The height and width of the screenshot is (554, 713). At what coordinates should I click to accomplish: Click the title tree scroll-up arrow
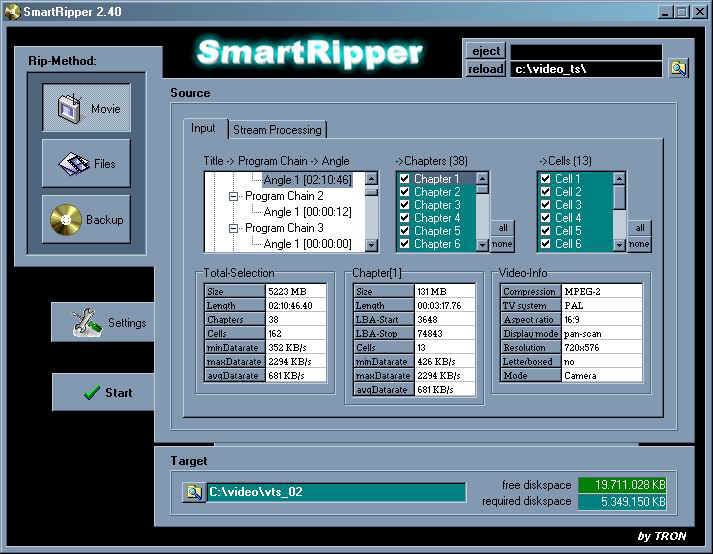tap(372, 178)
